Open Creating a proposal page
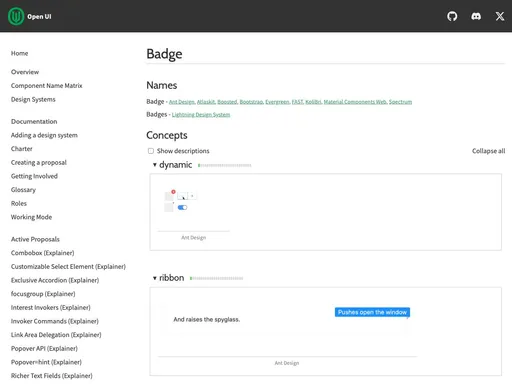512x384 pixels. click(39, 162)
